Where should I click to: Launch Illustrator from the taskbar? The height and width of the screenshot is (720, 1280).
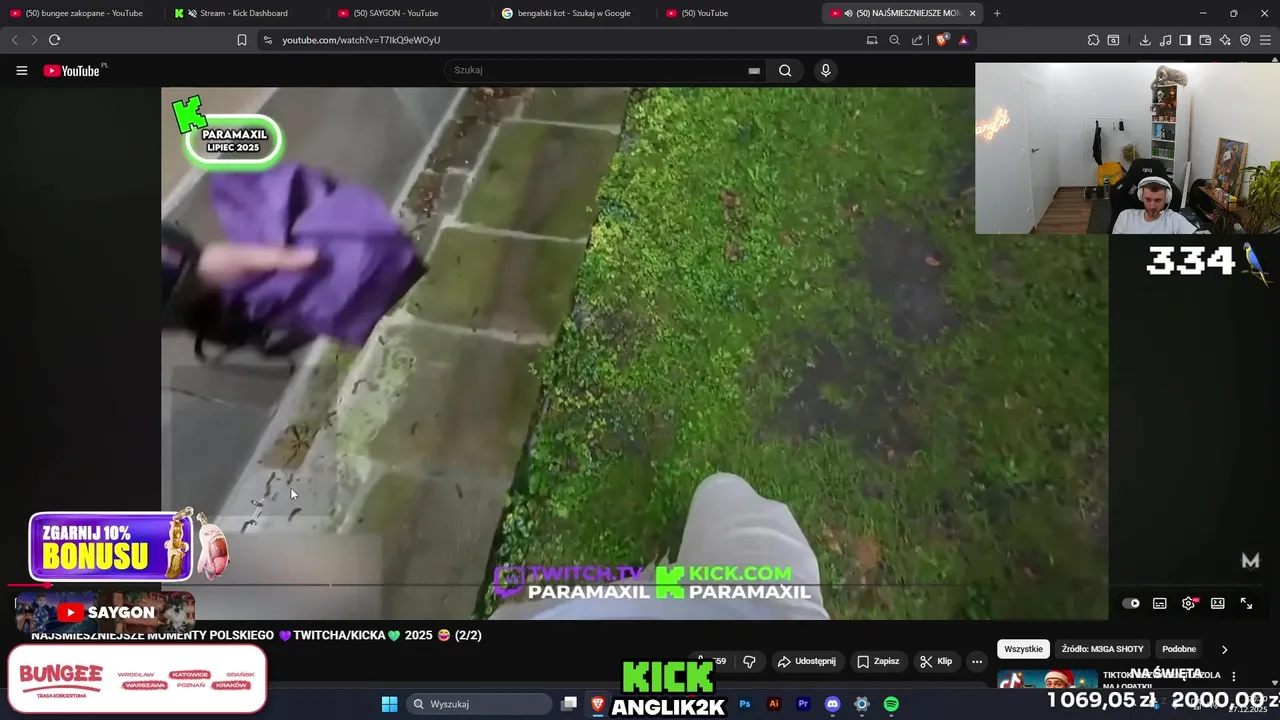(773, 704)
